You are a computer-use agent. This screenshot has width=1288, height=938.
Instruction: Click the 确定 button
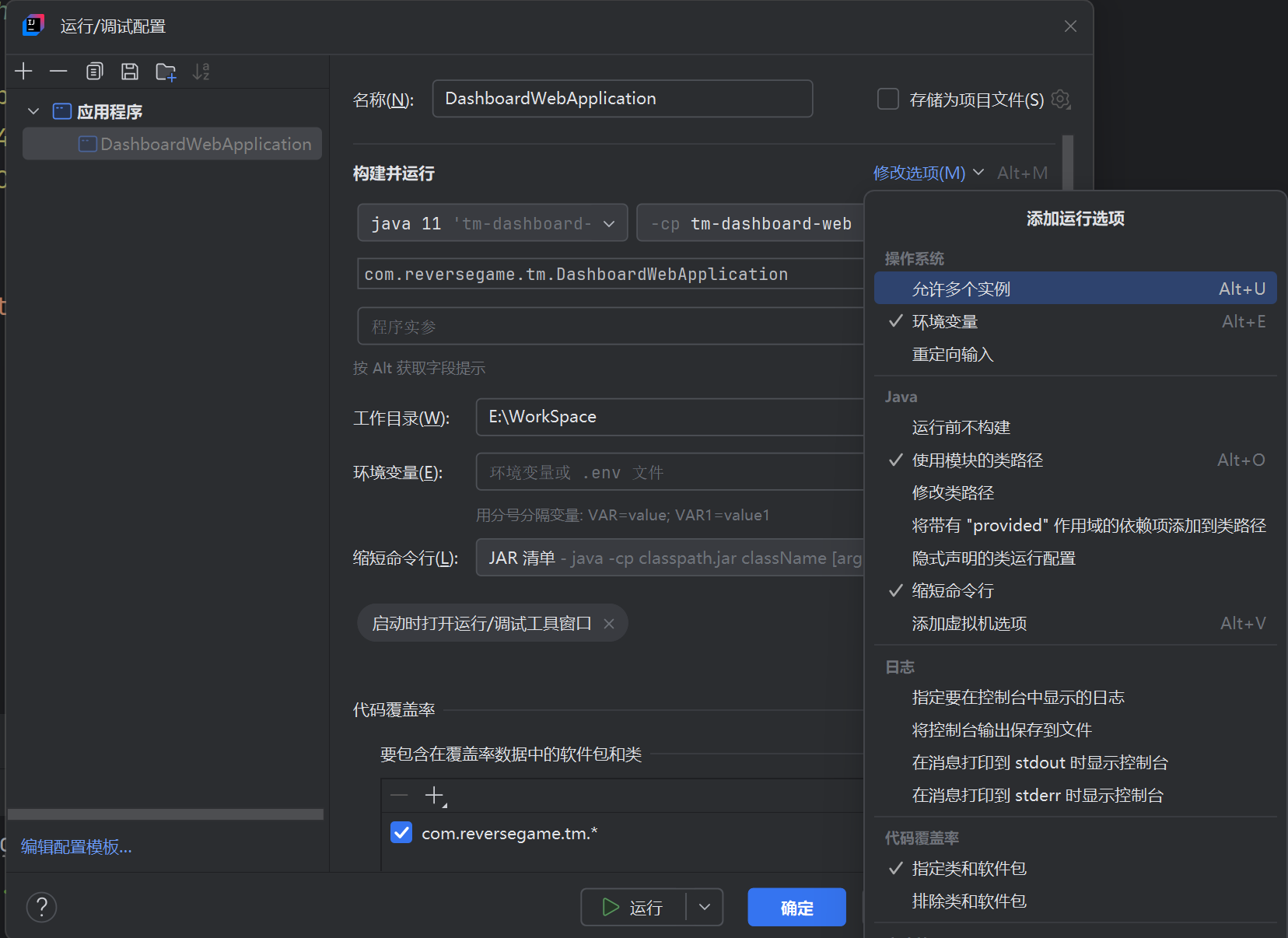[796, 907]
